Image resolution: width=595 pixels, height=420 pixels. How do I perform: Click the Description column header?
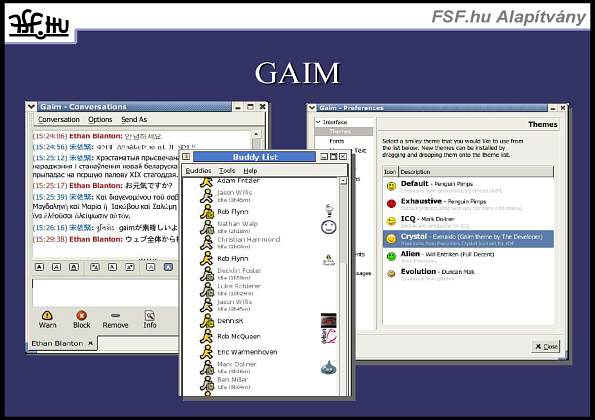point(476,172)
